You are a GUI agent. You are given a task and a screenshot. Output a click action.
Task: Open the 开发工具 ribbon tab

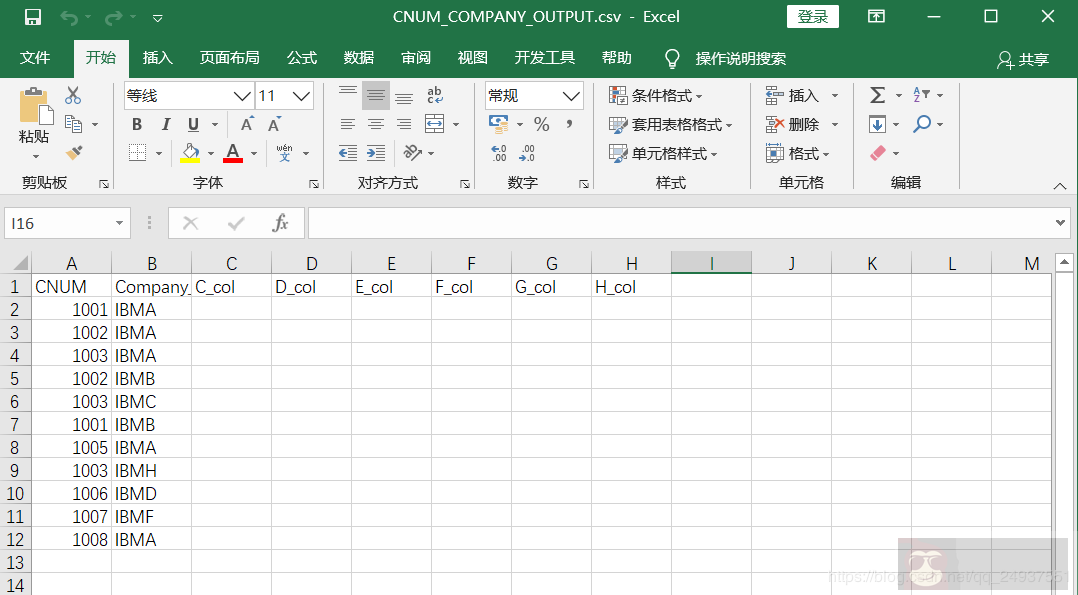543,57
